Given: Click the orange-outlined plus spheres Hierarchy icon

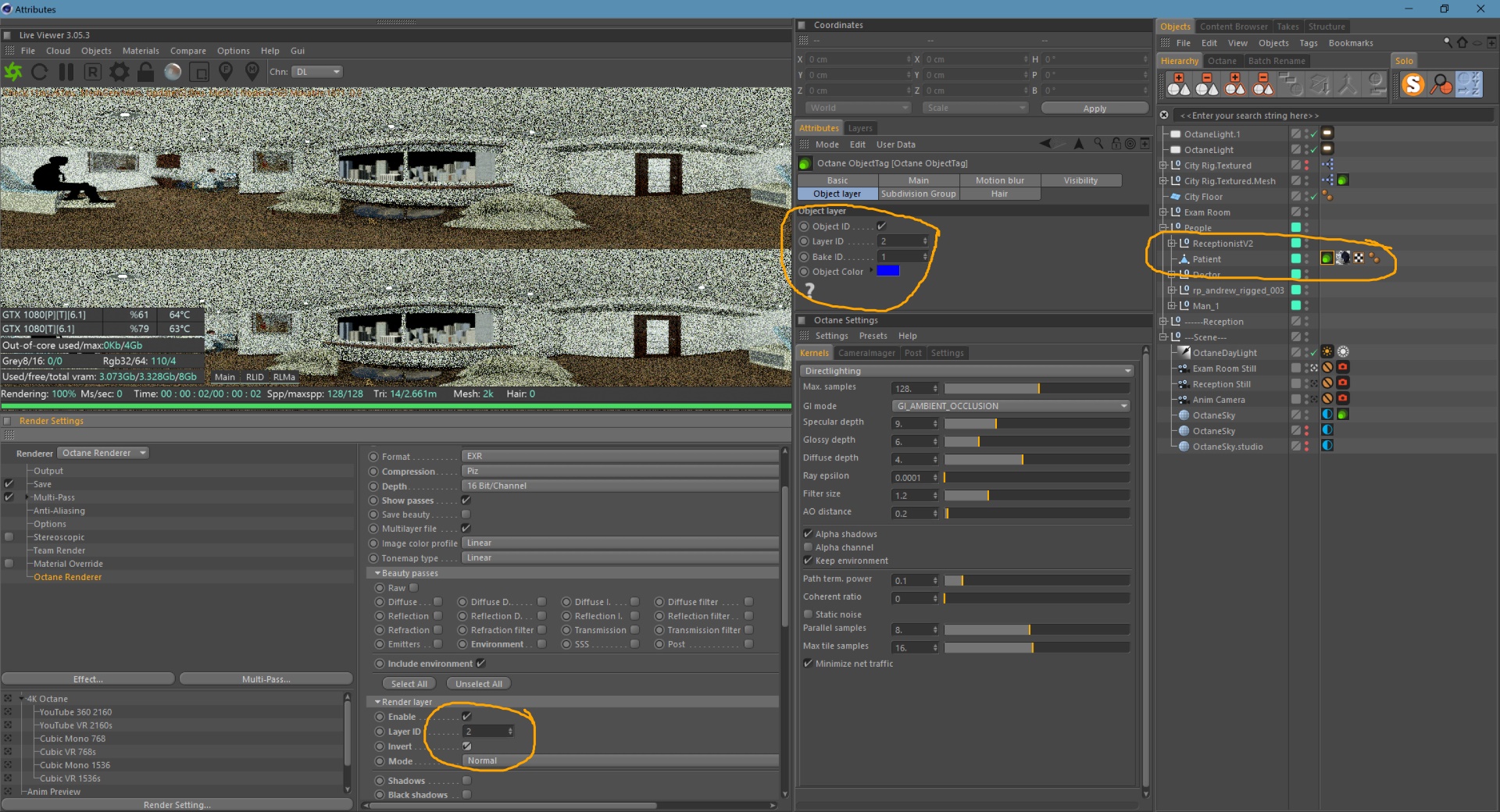Looking at the screenshot, I should point(1234,84).
